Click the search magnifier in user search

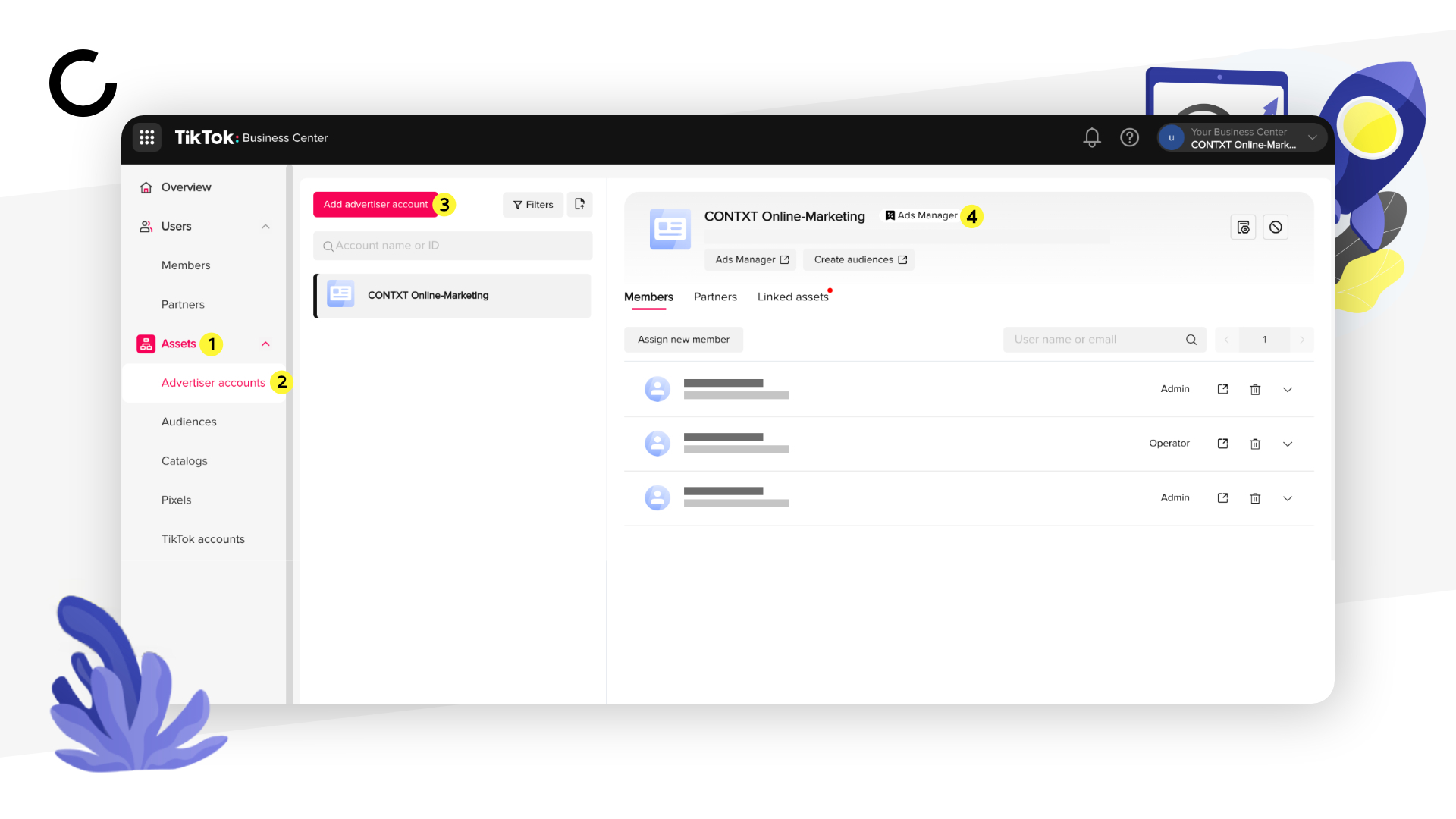(x=1191, y=340)
